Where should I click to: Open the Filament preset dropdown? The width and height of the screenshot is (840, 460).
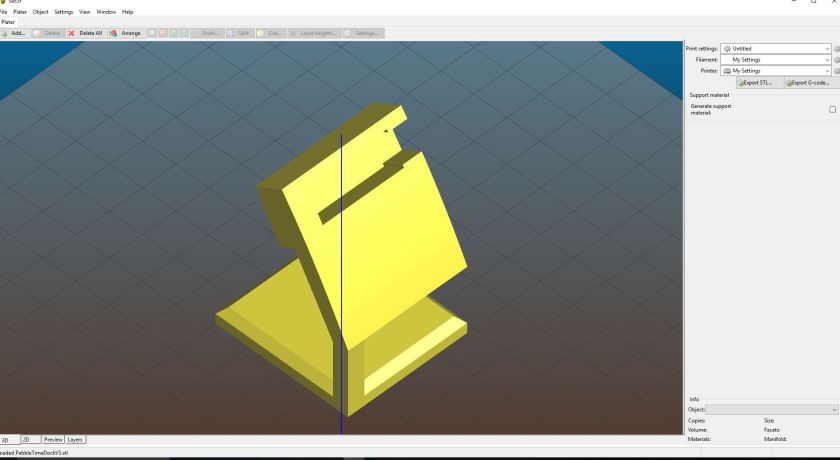[x=827, y=60]
